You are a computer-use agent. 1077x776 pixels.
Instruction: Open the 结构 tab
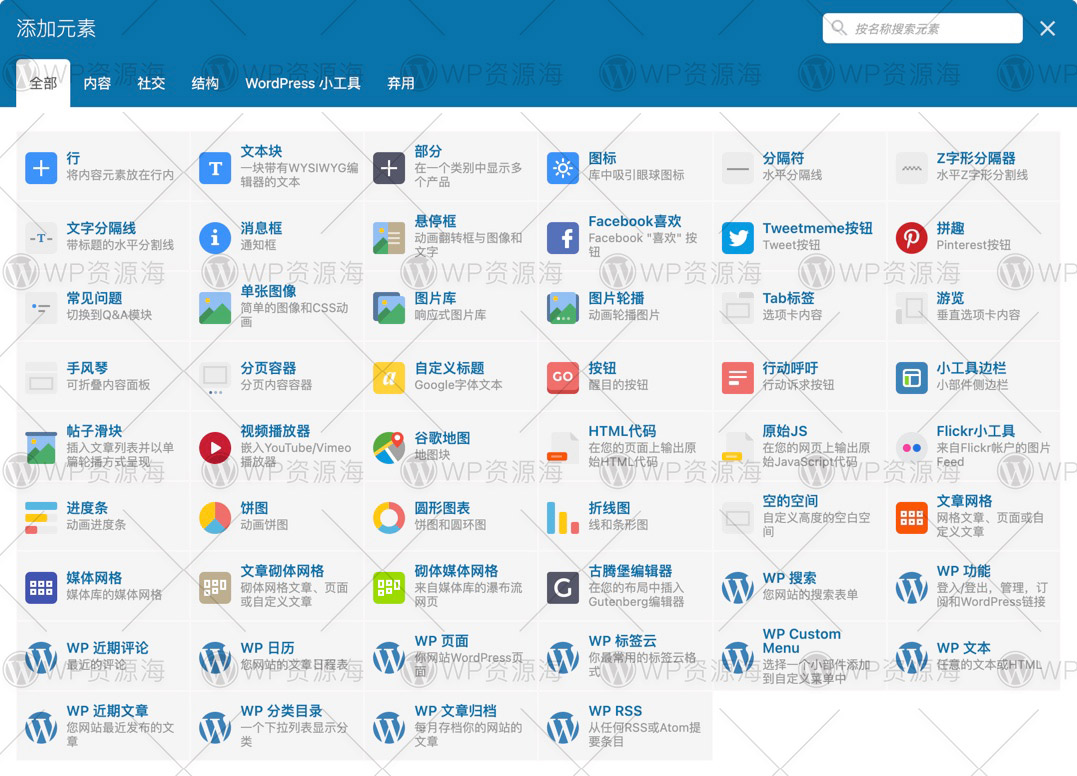click(205, 83)
